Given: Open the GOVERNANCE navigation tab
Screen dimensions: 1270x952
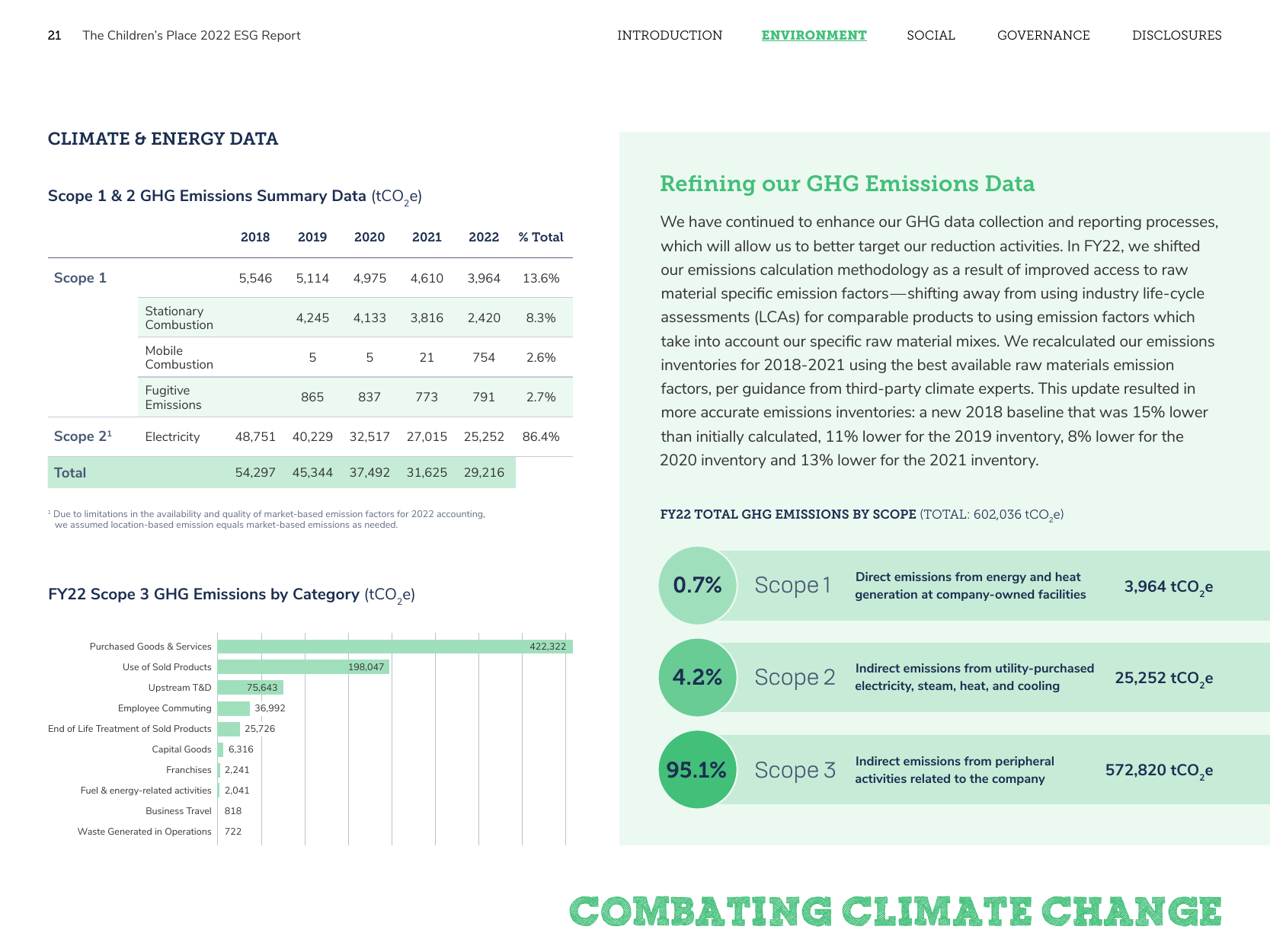Looking at the screenshot, I should point(1044,35).
